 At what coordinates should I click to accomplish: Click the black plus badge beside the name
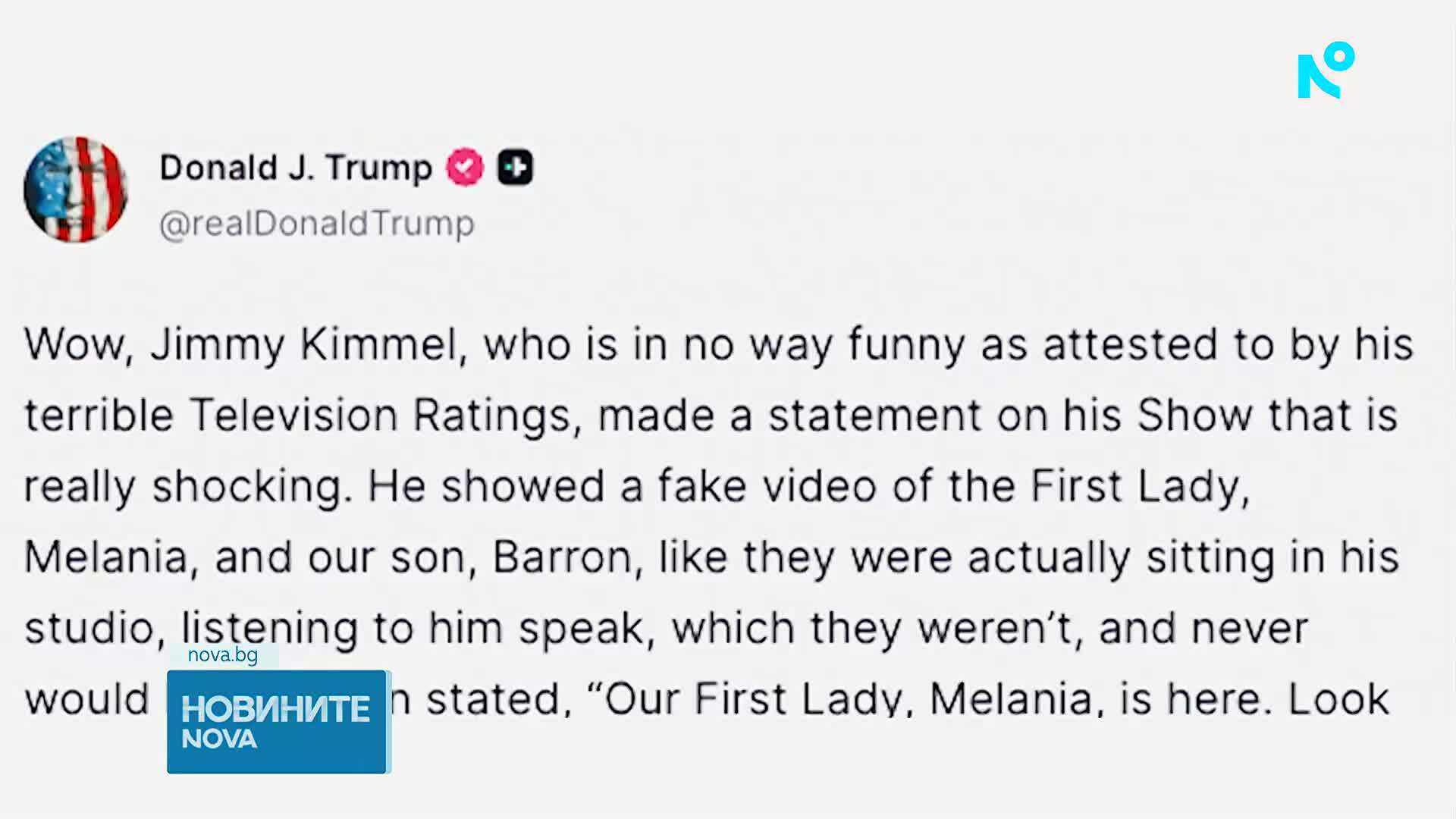[x=516, y=168]
